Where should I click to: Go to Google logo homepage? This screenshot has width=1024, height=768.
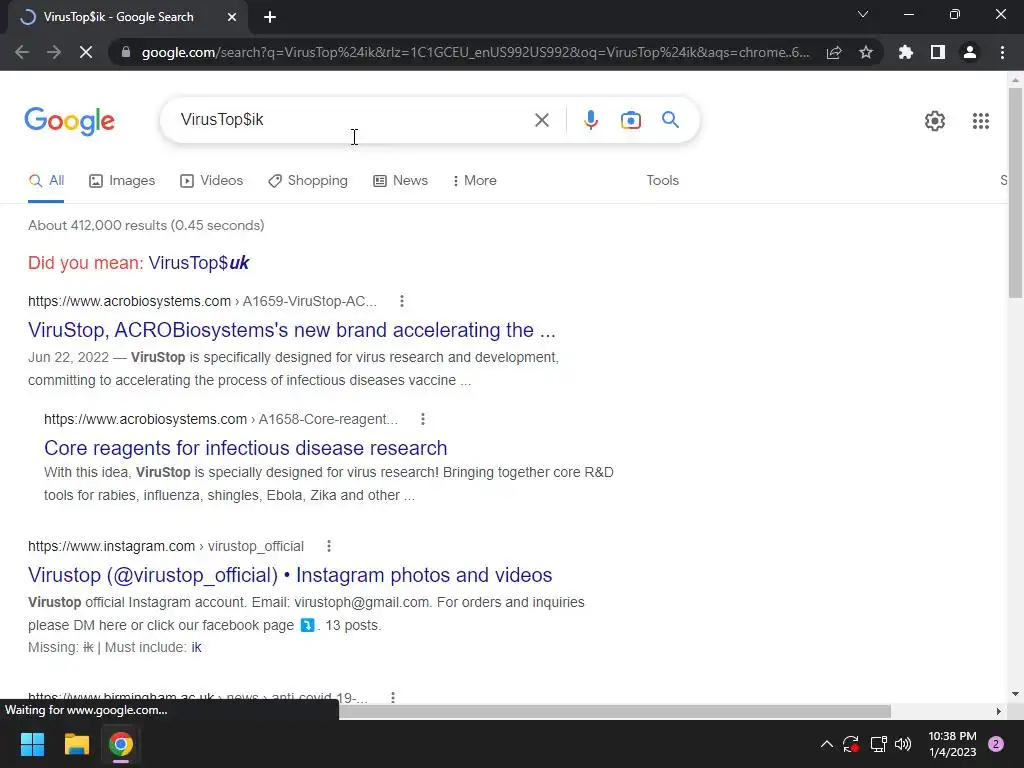[69, 121]
